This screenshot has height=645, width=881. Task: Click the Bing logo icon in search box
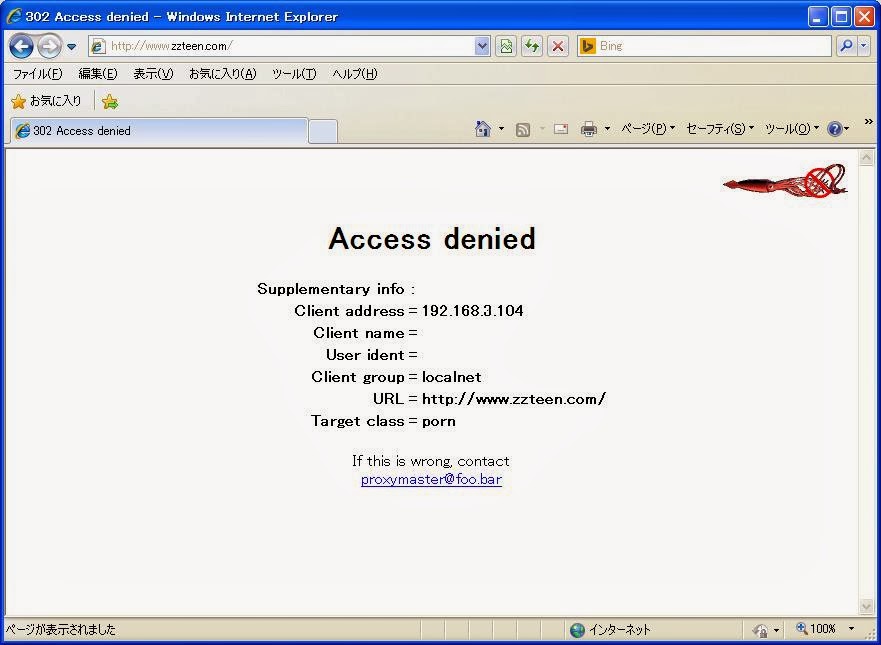(x=587, y=46)
